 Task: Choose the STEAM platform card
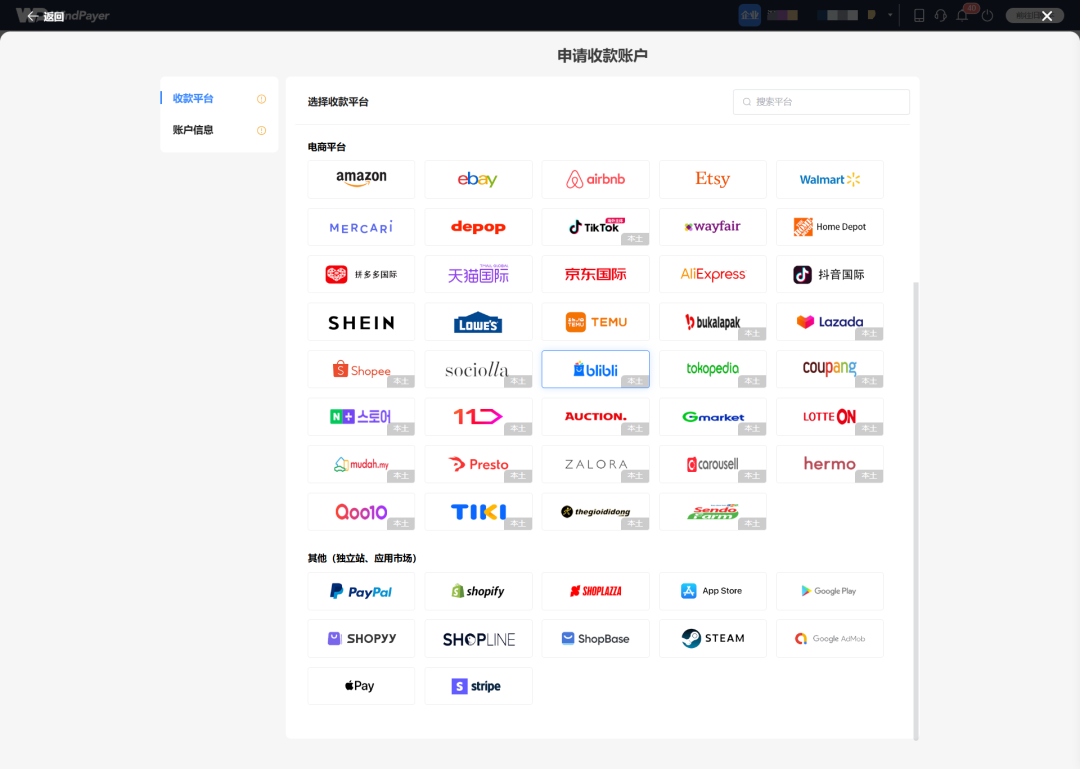712,639
